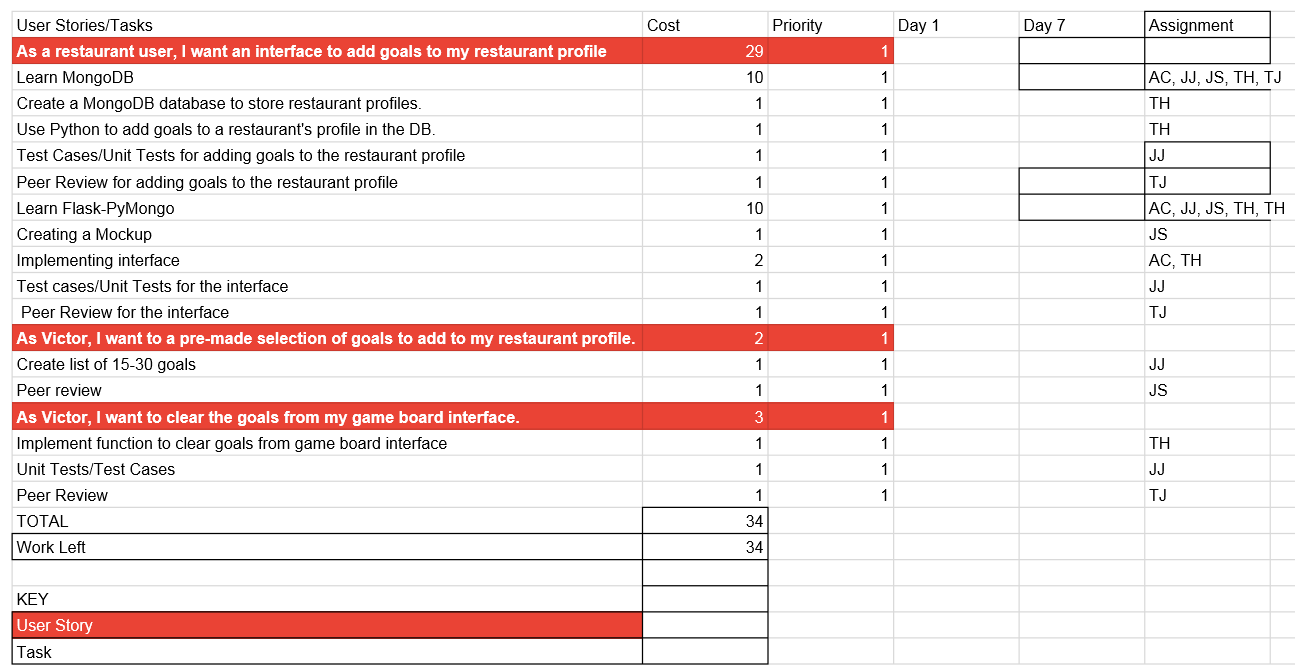Select the "Cost" column header cell
This screenshot has height=671, width=1295.
click(x=705, y=25)
